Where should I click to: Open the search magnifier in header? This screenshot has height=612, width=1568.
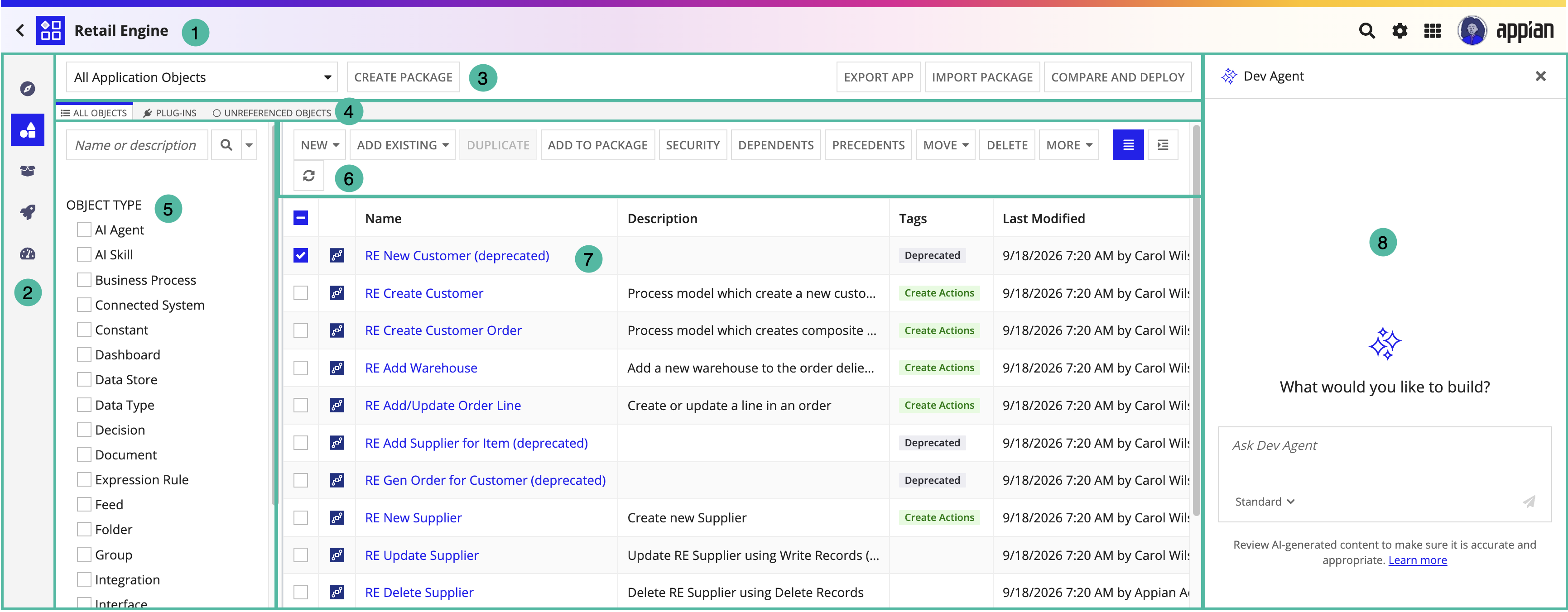[1366, 30]
